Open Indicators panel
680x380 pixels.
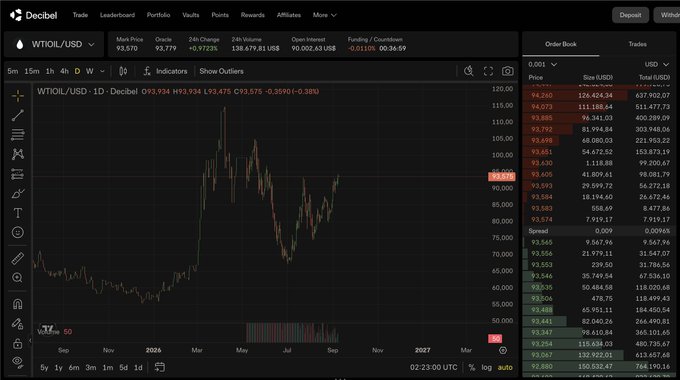coord(165,71)
